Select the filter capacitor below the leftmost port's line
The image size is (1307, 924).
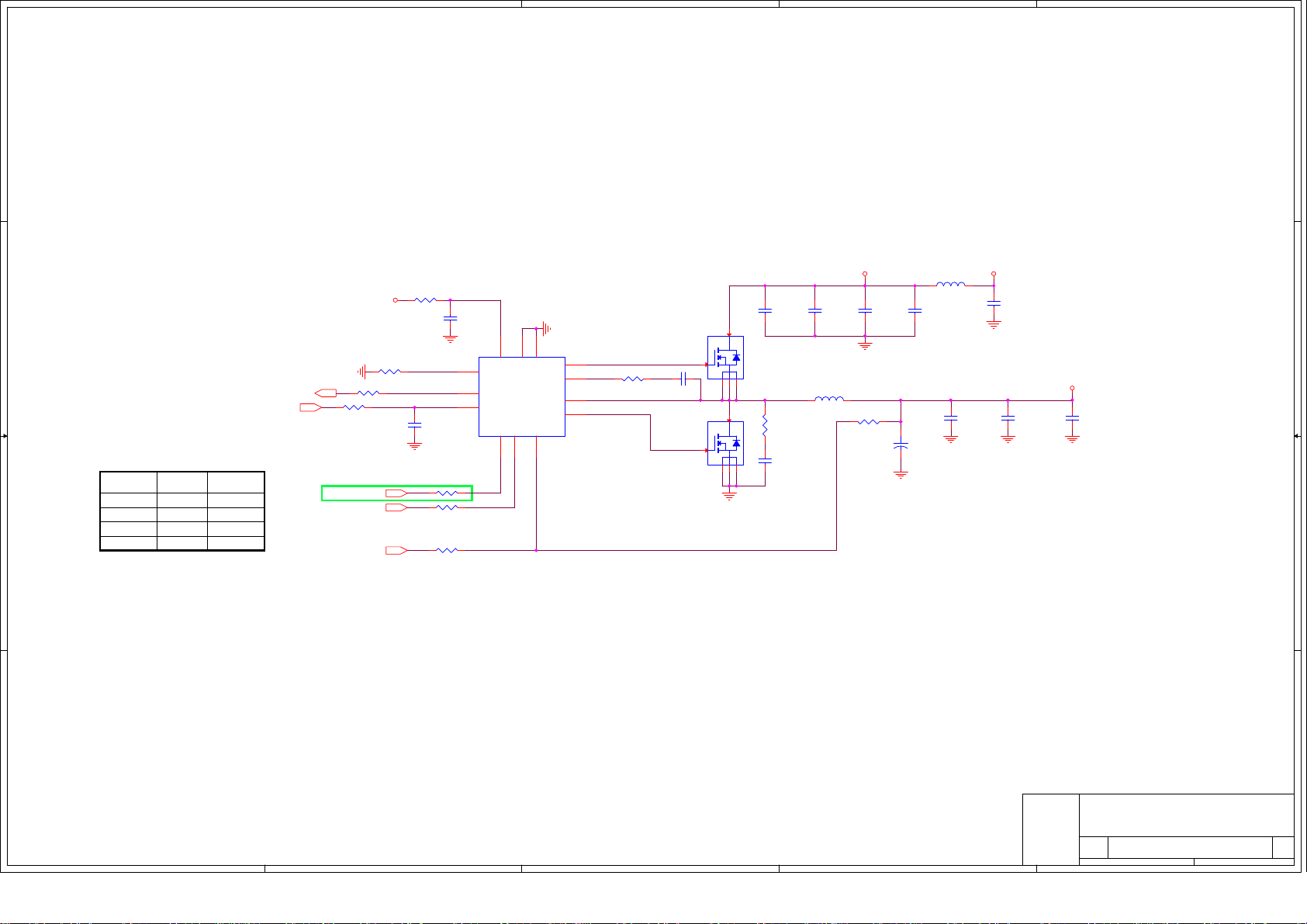[415, 426]
